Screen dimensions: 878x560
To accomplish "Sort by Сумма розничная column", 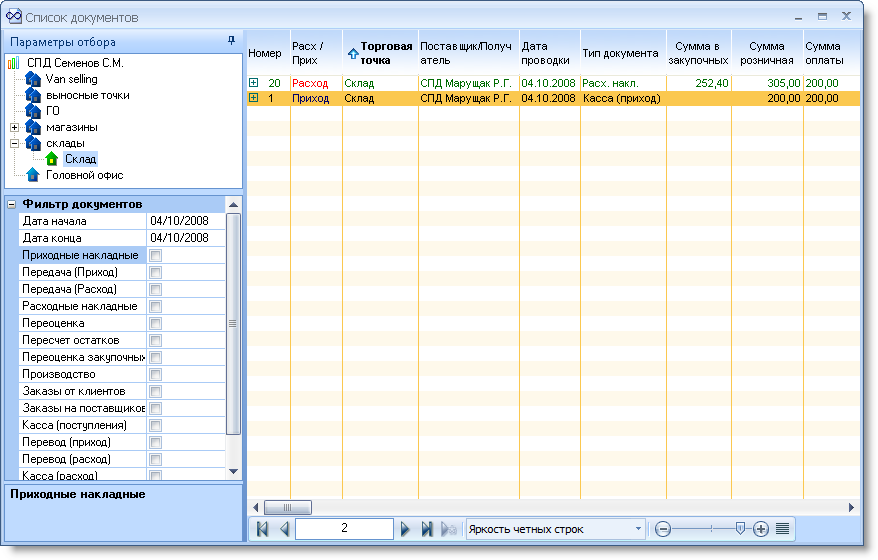I will (767, 53).
